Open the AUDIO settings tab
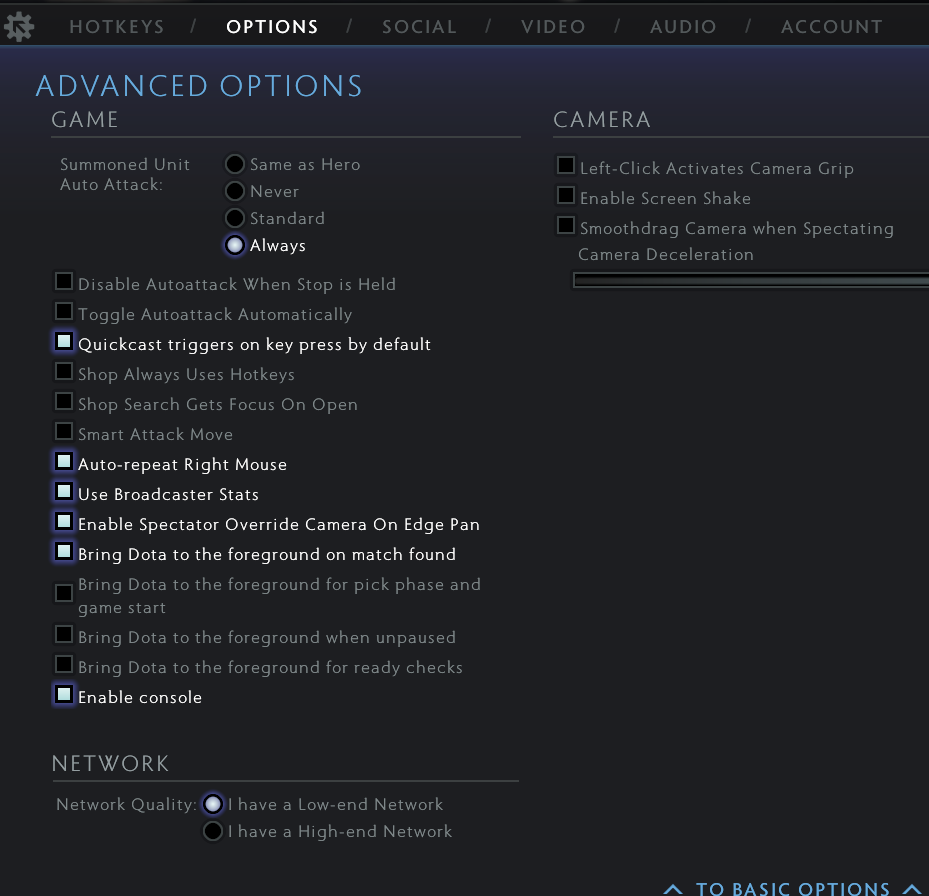 [x=683, y=26]
